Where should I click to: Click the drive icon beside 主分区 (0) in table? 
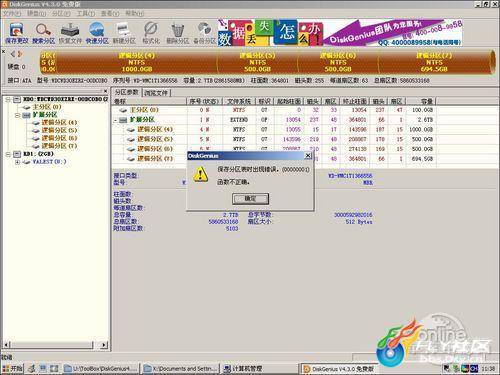[123, 110]
